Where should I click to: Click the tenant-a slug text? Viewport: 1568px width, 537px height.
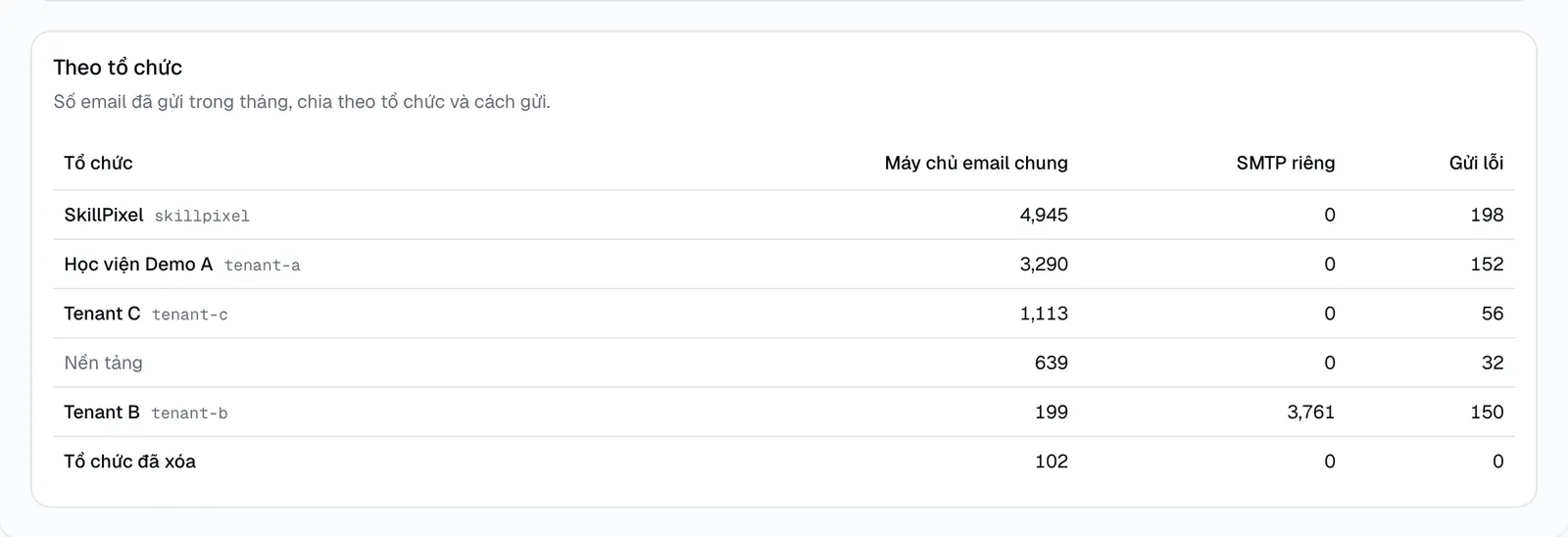(262, 266)
